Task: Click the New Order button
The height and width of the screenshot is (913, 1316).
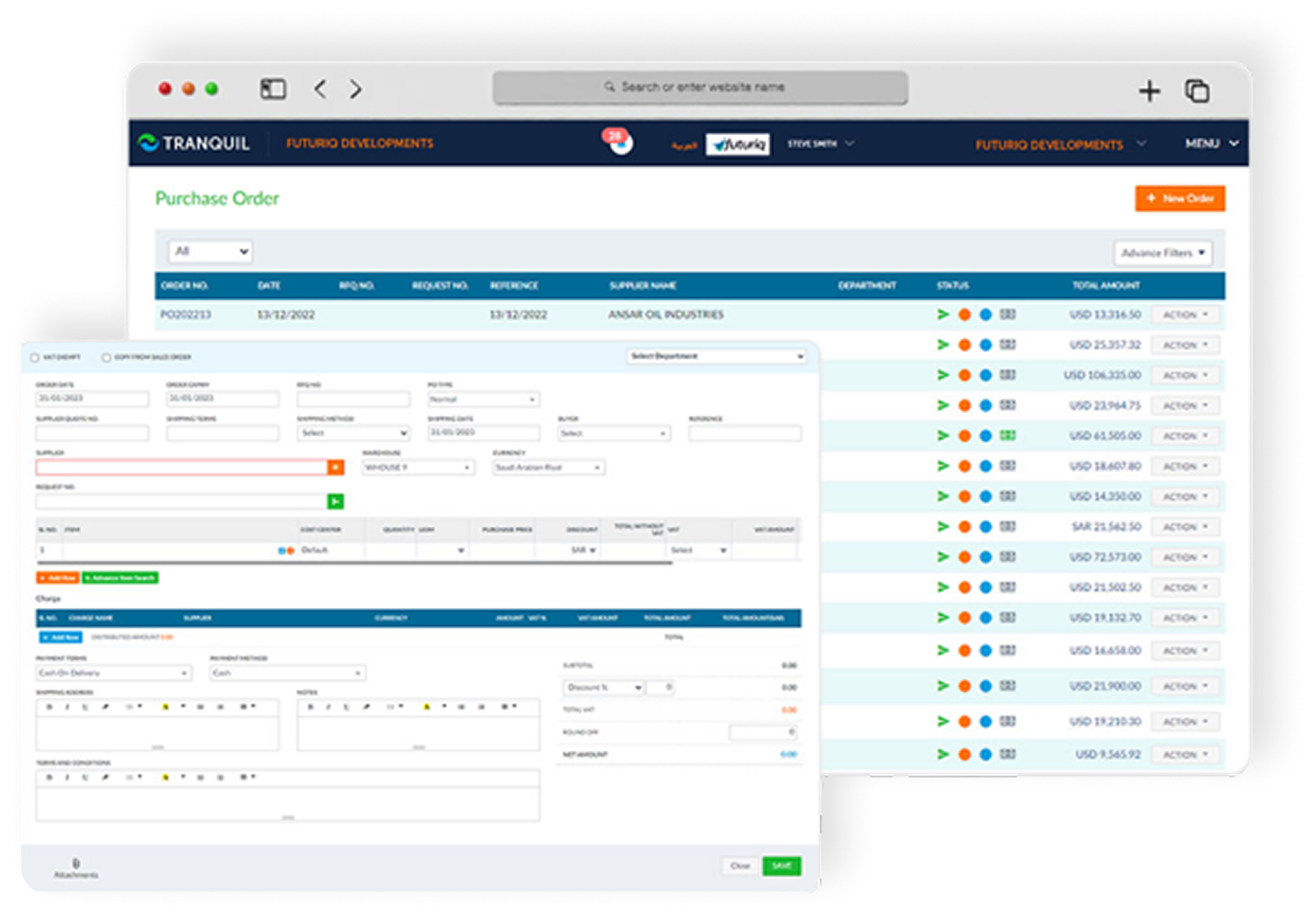Action: 1180,198
